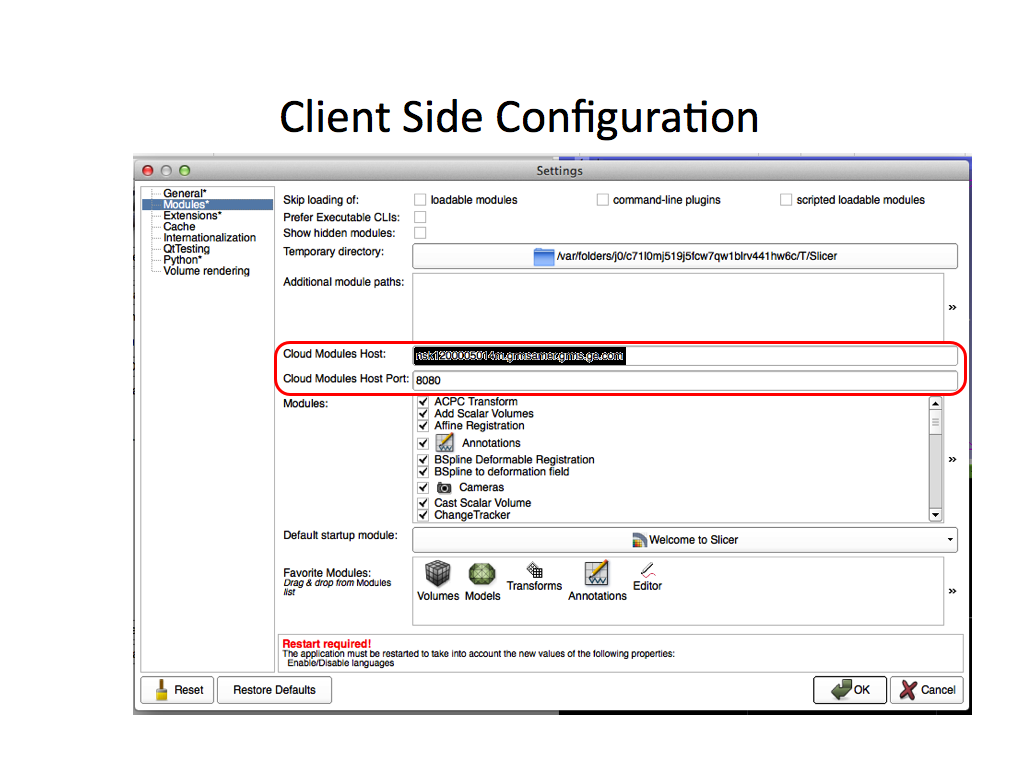Image resolution: width=1024 pixels, height=768 pixels.
Task: Toggle the command-line plugins checkbox
Action: tap(603, 200)
